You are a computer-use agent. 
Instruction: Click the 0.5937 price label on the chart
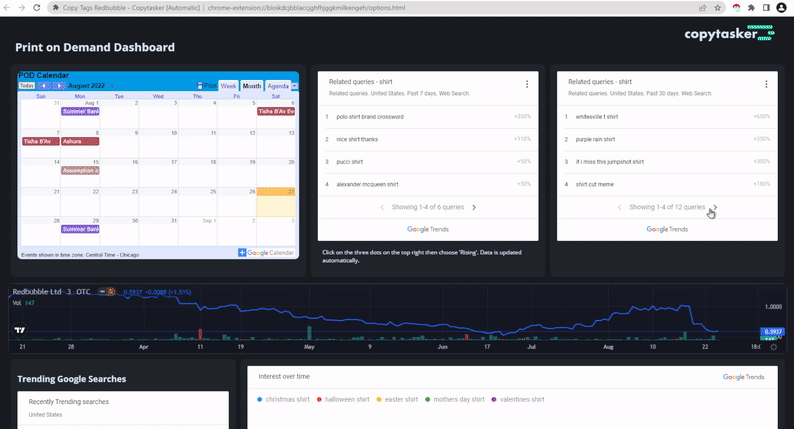click(773, 332)
